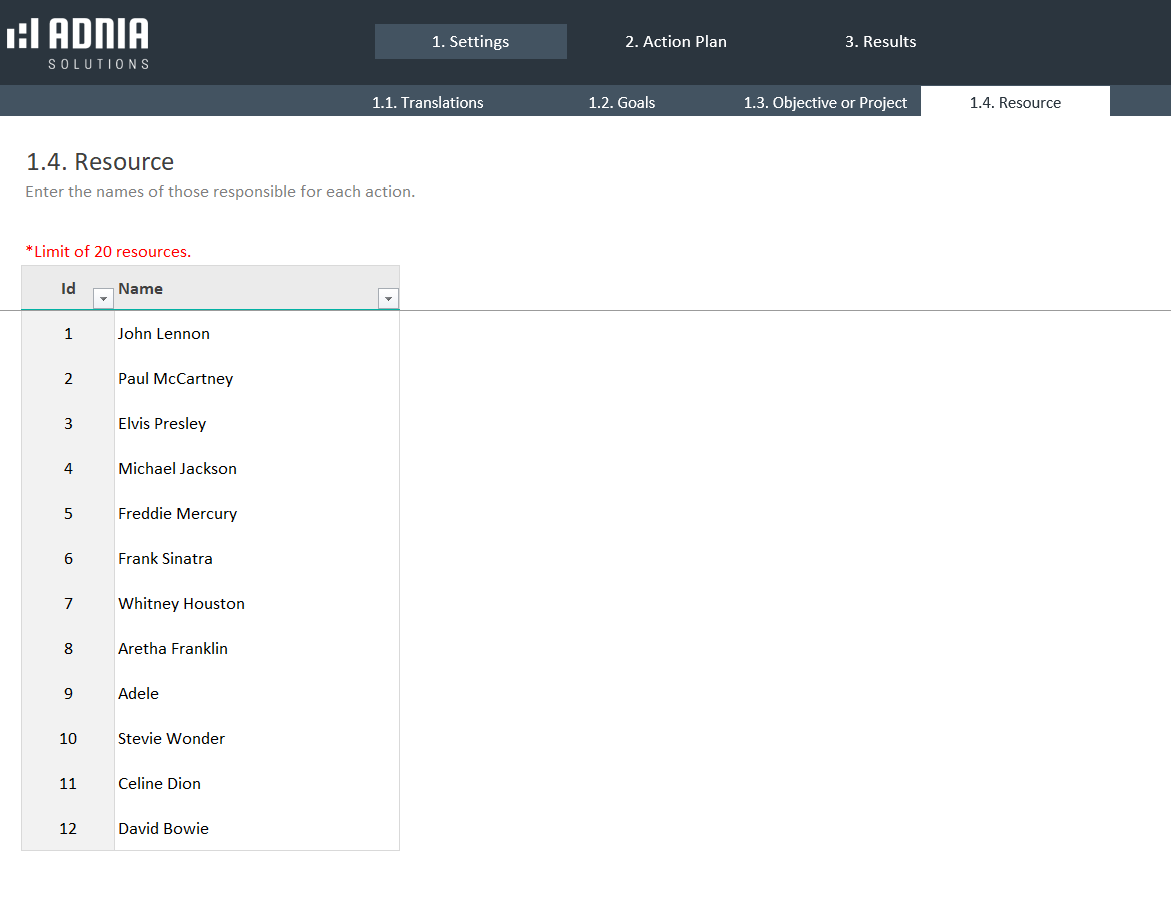Click the Paul McCartney name cell

coord(176,379)
